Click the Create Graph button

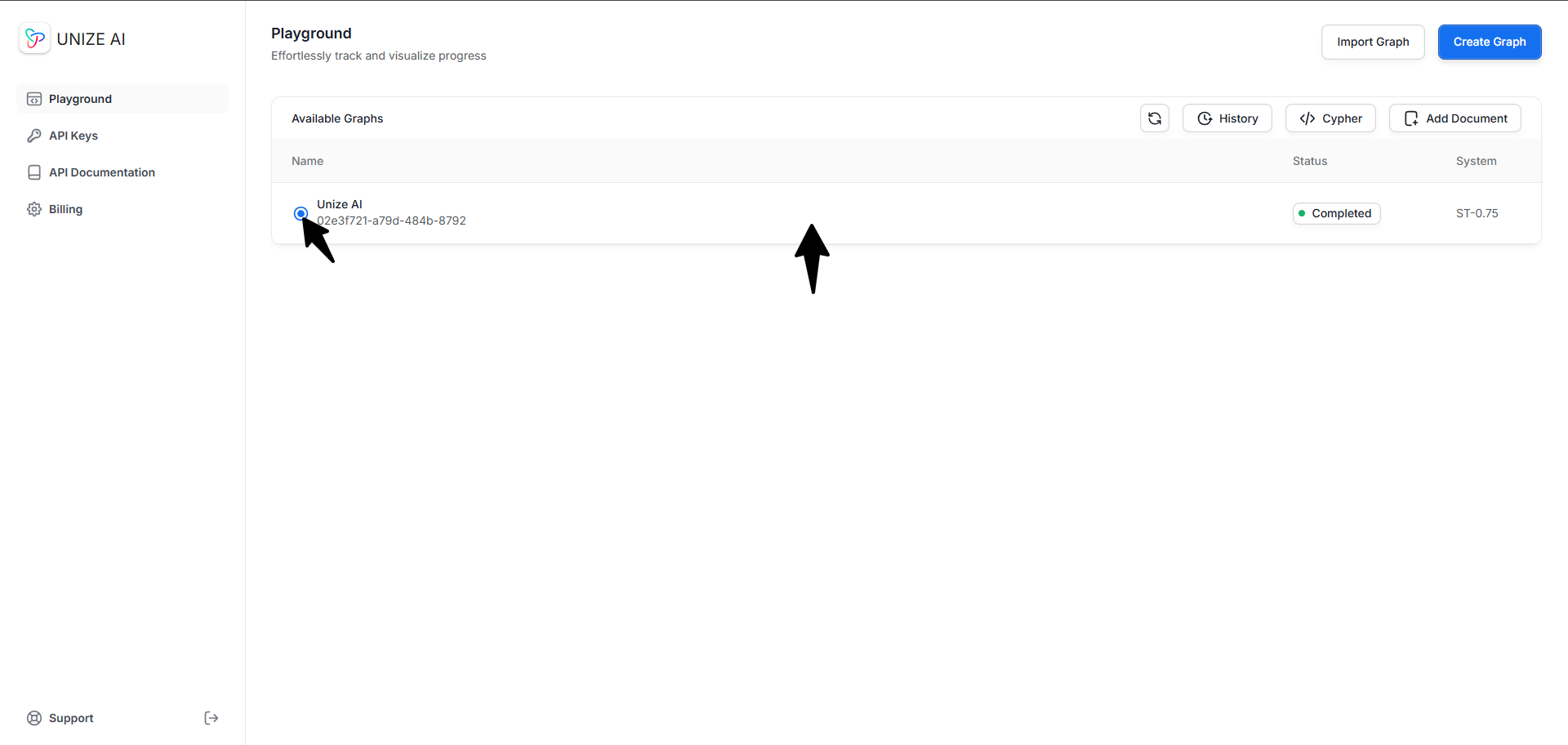click(1490, 42)
